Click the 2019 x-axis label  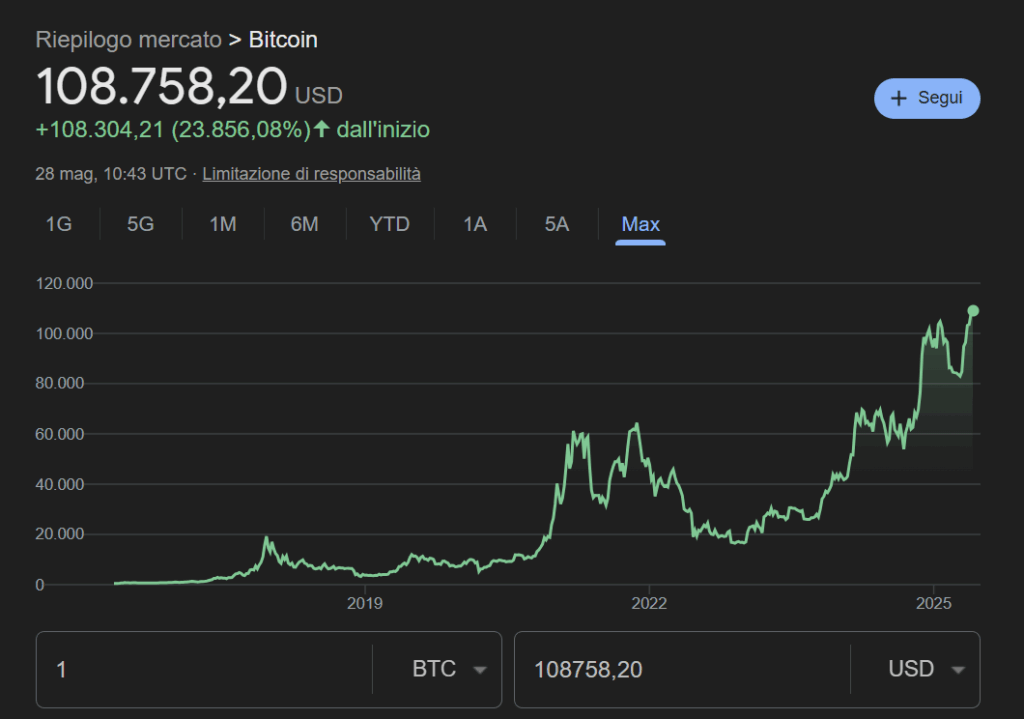tap(364, 603)
